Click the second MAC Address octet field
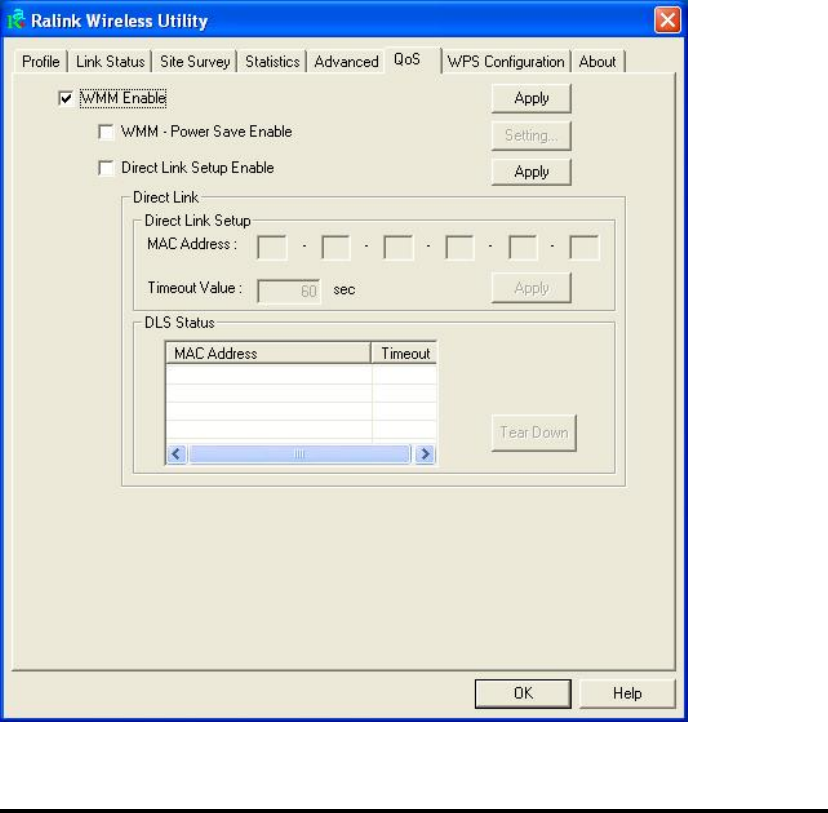The image size is (828, 813). click(x=336, y=247)
